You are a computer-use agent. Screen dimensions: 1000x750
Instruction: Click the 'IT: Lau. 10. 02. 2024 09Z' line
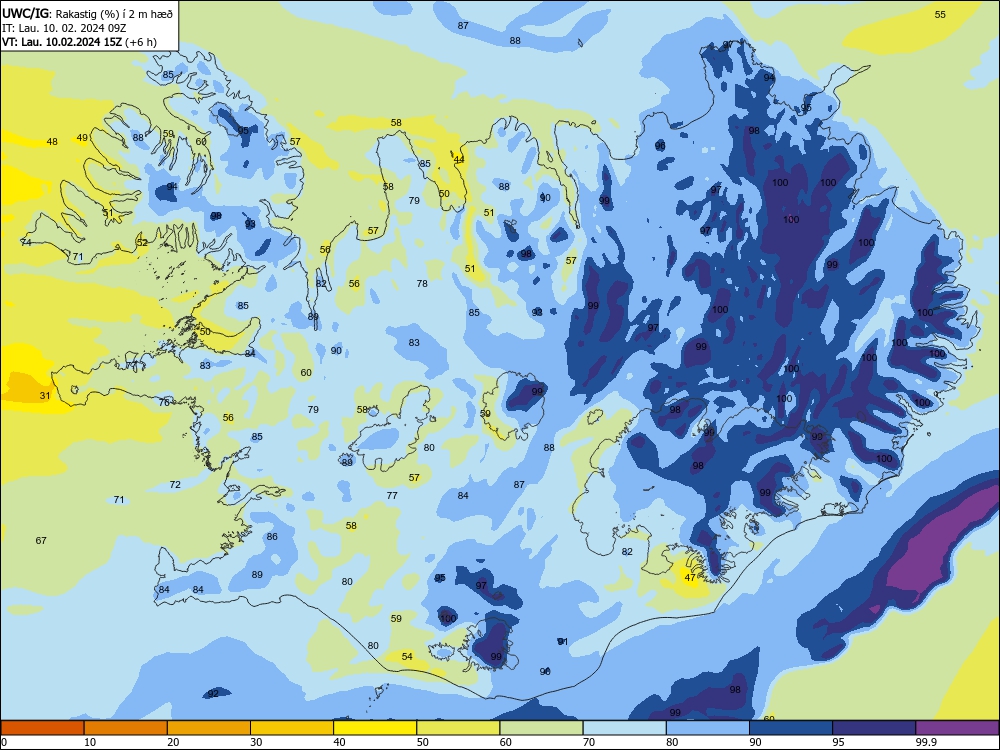point(64,28)
